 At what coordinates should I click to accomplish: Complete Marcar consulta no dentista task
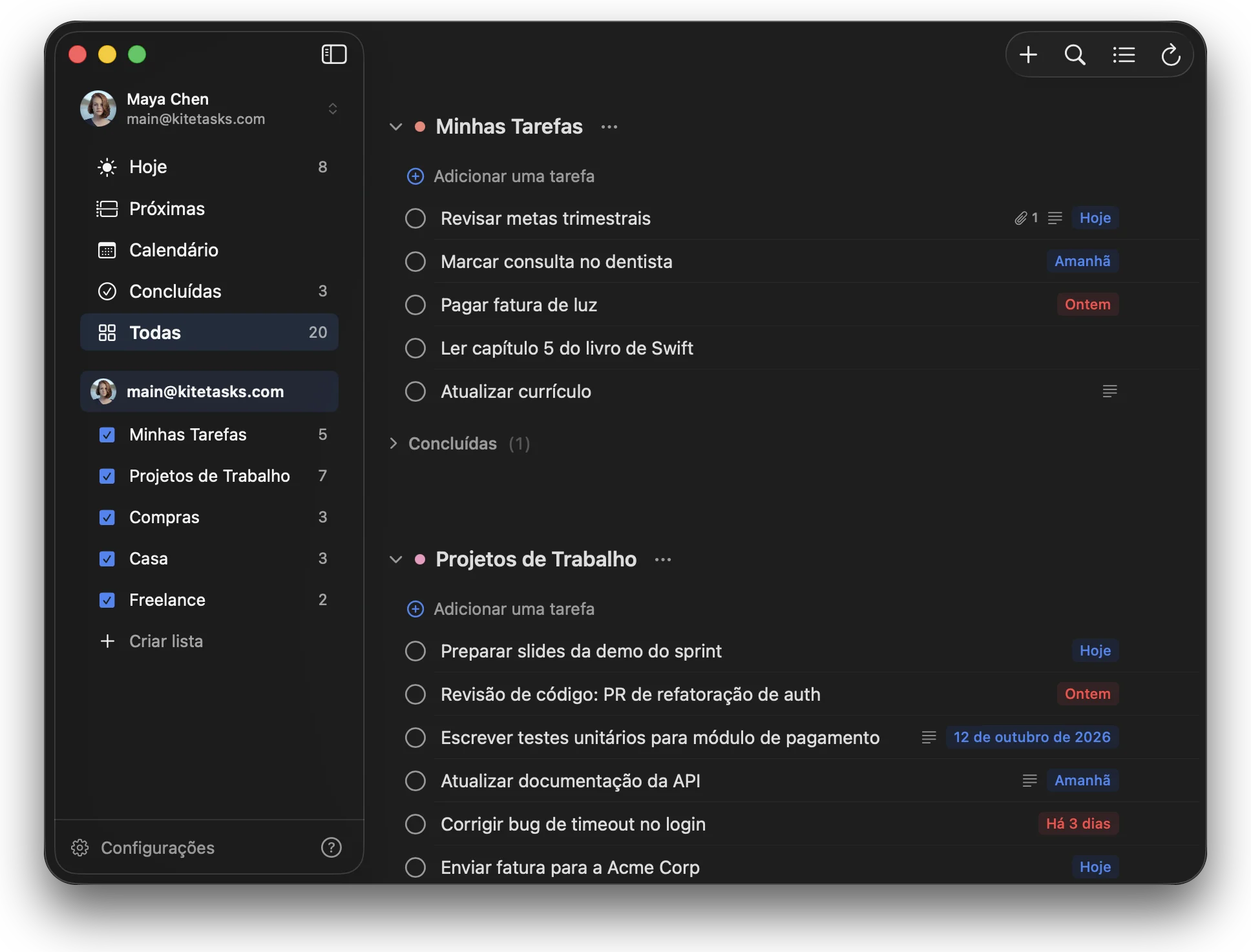415,262
